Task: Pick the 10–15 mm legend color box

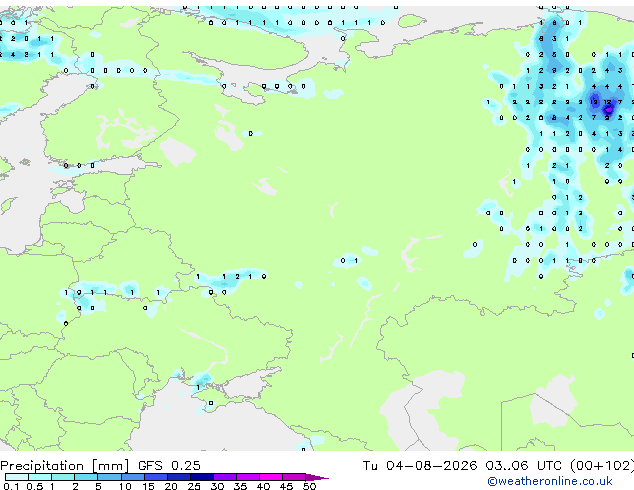Action: (132, 477)
